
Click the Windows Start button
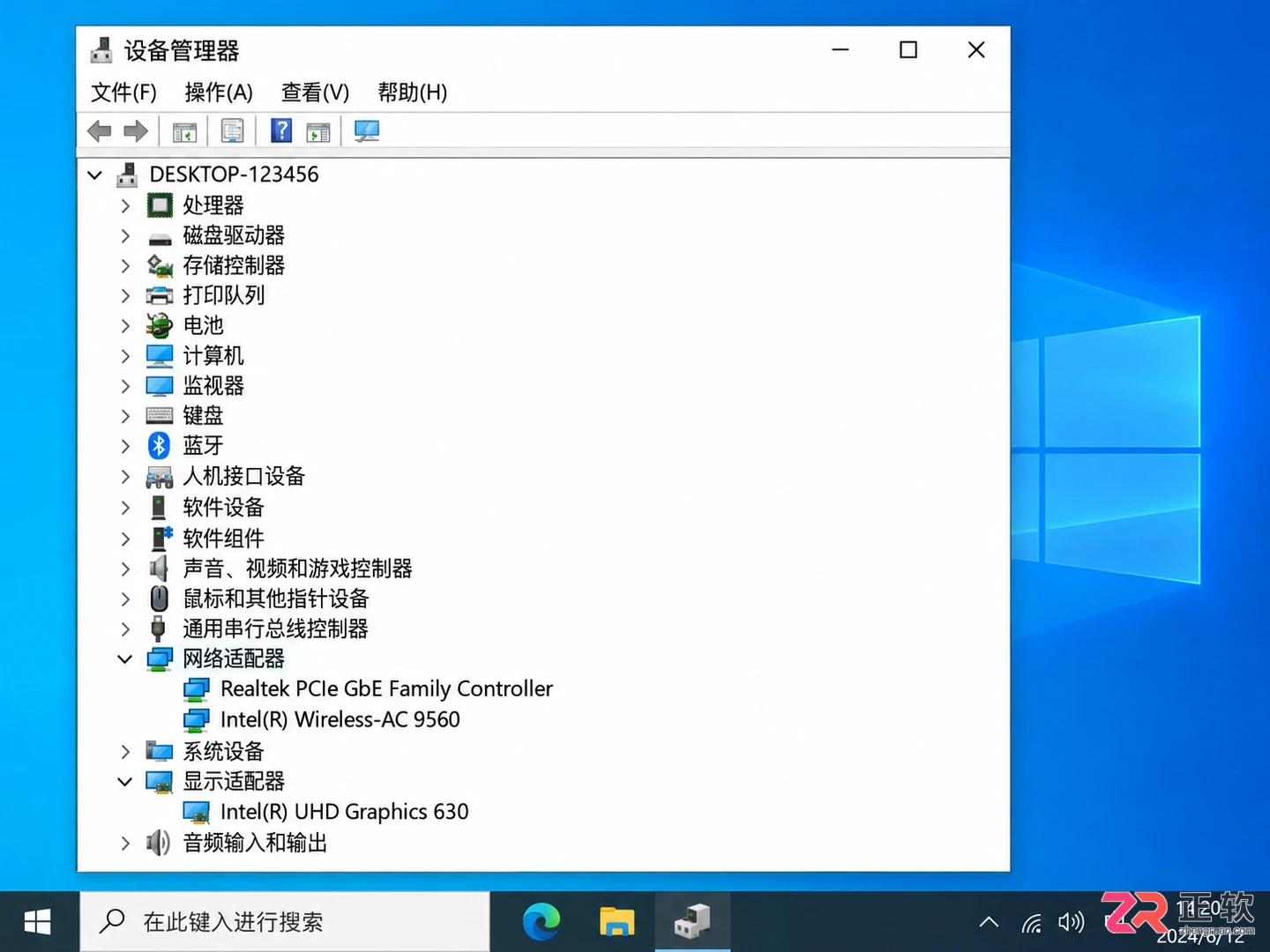point(37,922)
